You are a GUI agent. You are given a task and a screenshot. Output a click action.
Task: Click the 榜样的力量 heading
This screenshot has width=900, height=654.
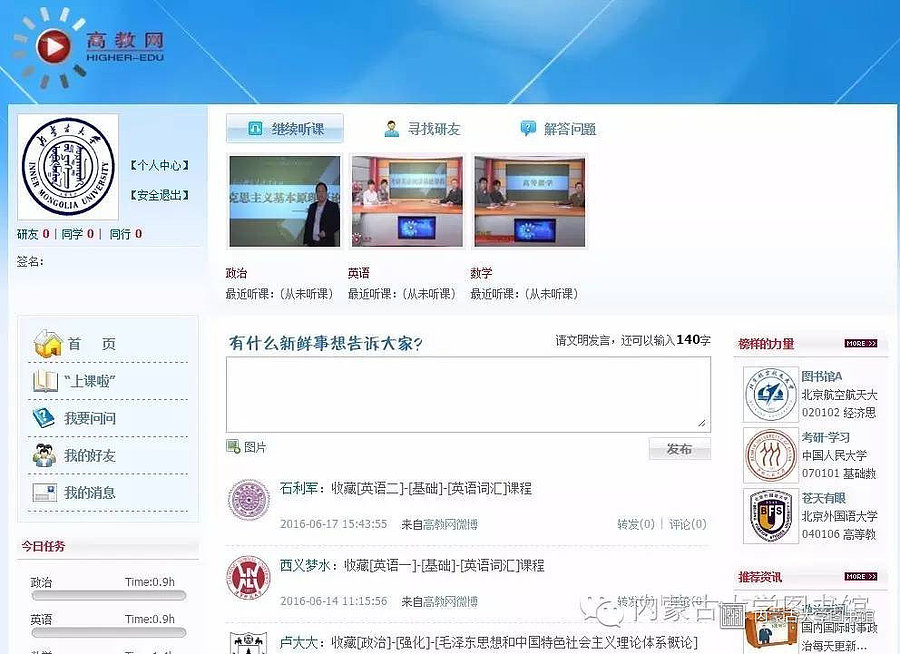point(766,344)
